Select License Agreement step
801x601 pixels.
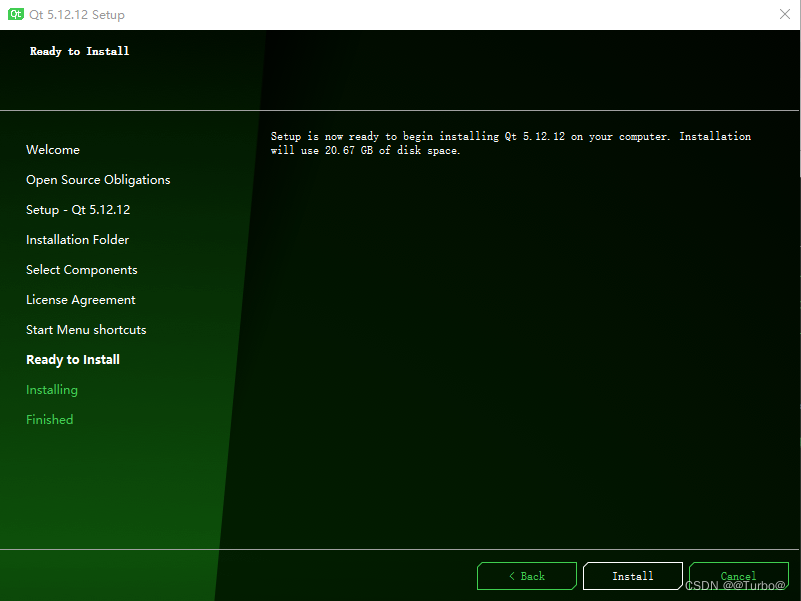click(x=81, y=300)
